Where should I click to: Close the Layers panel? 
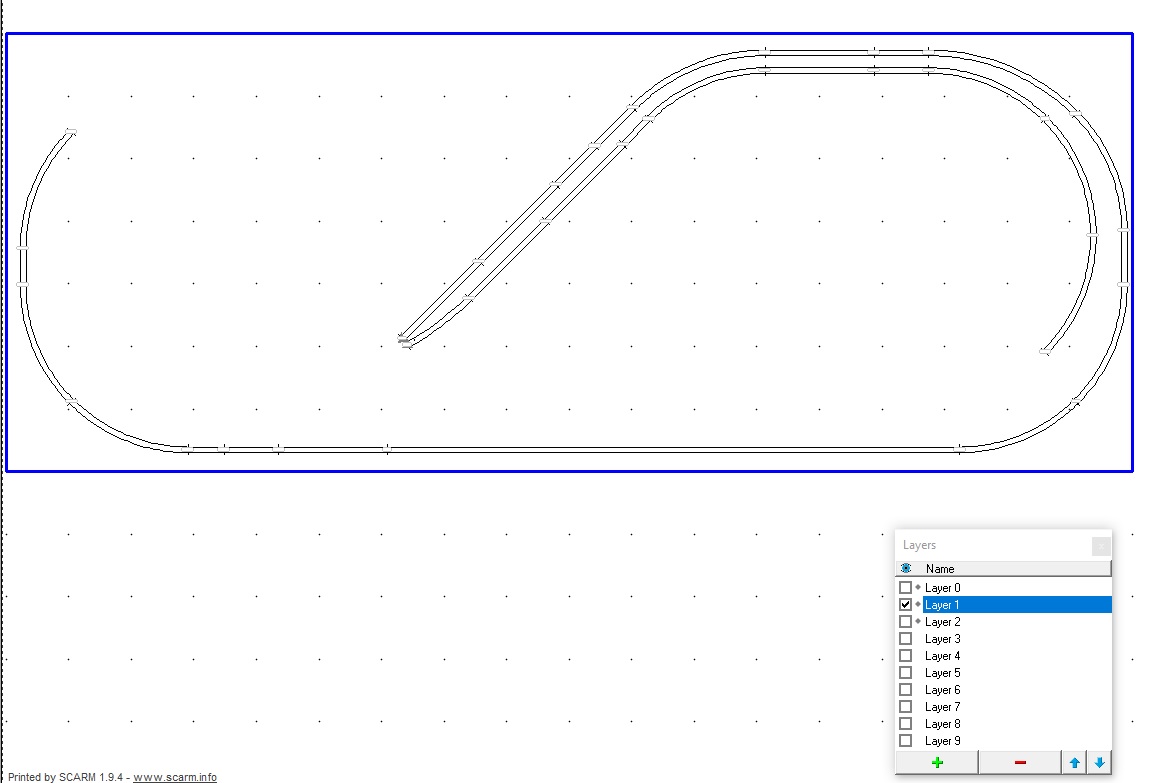(x=1101, y=546)
